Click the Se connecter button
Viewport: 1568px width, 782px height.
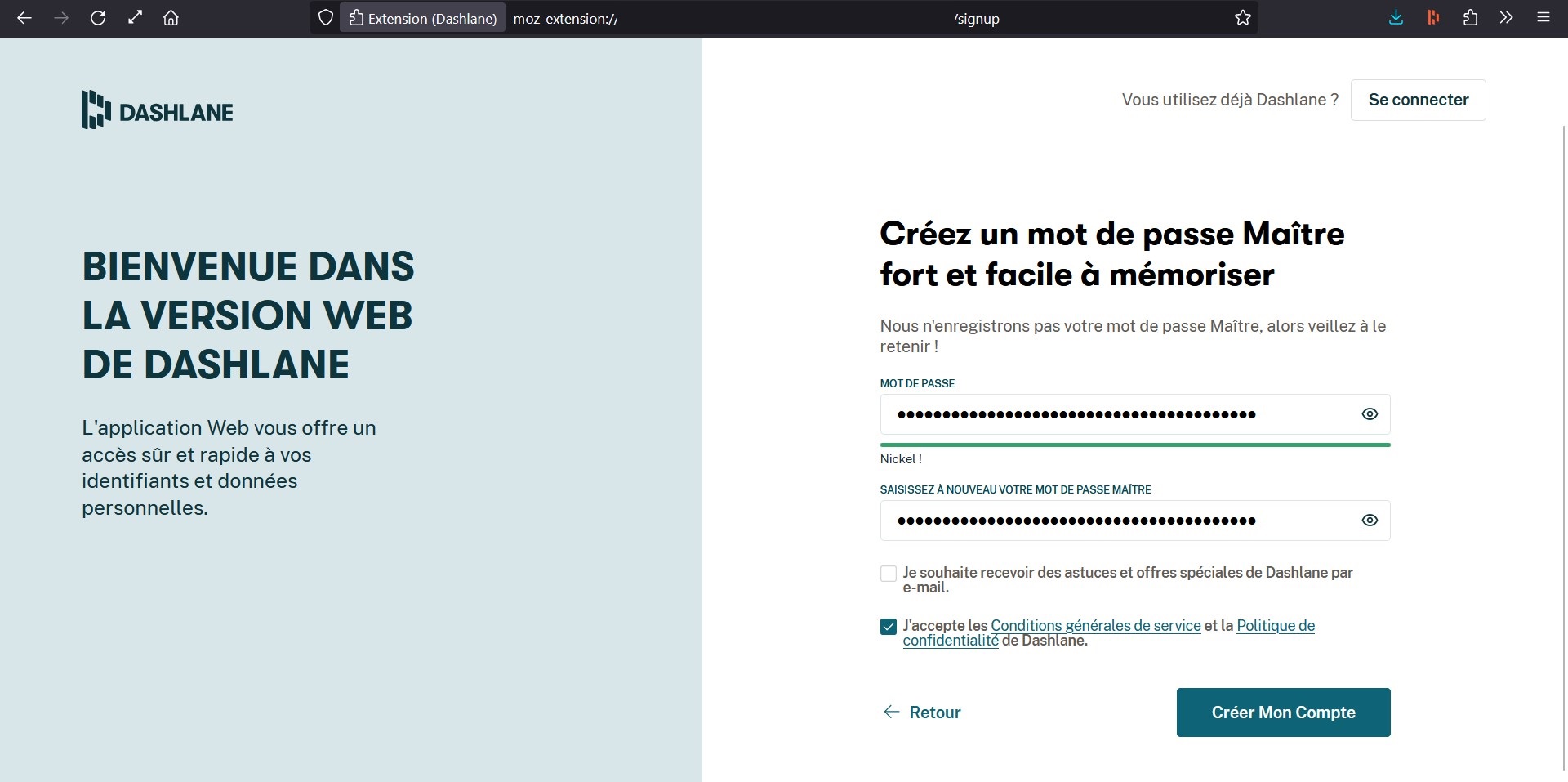(1418, 100)
